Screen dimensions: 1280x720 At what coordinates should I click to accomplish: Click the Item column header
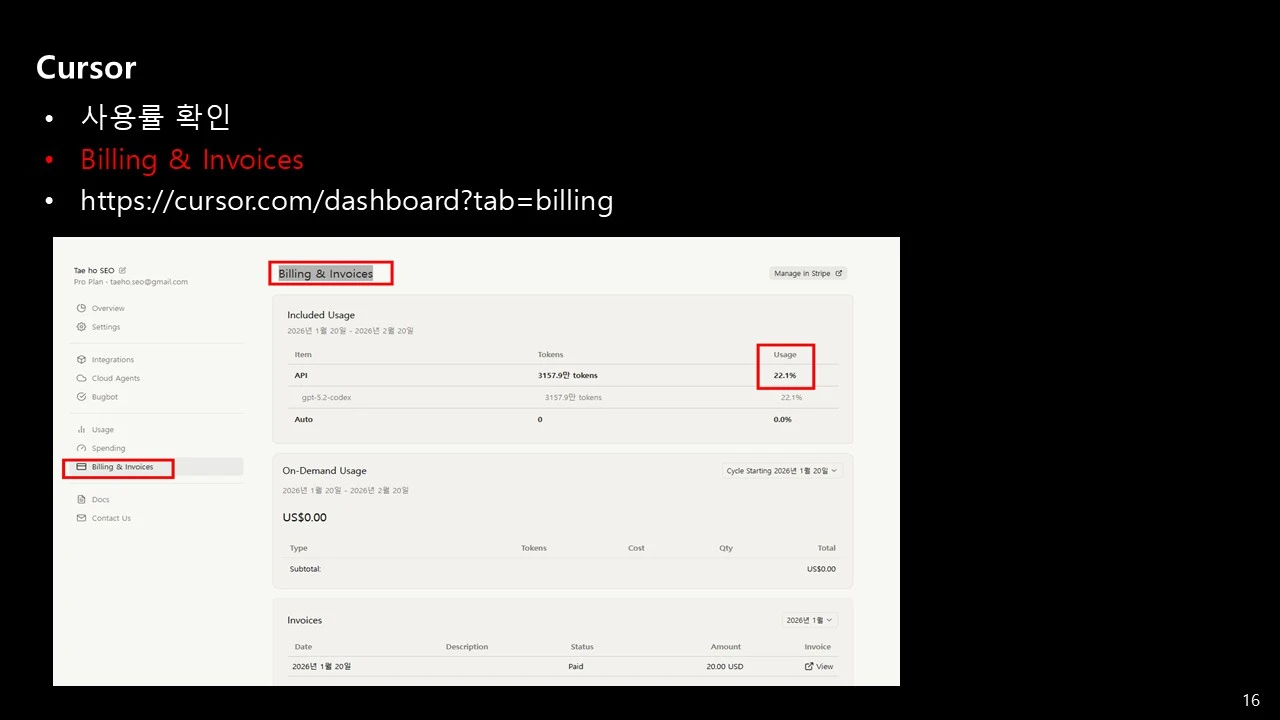pos(303,355)
